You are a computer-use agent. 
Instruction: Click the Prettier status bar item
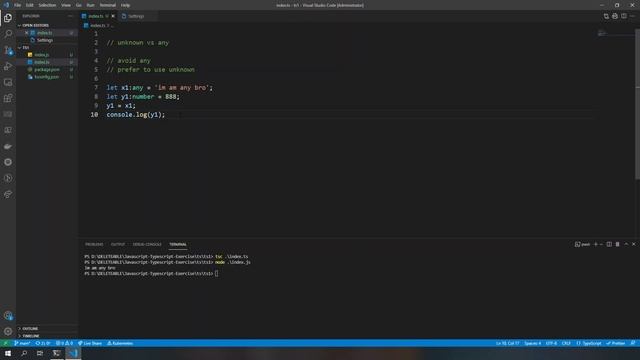pyautogui.click(x=616, y=343)
